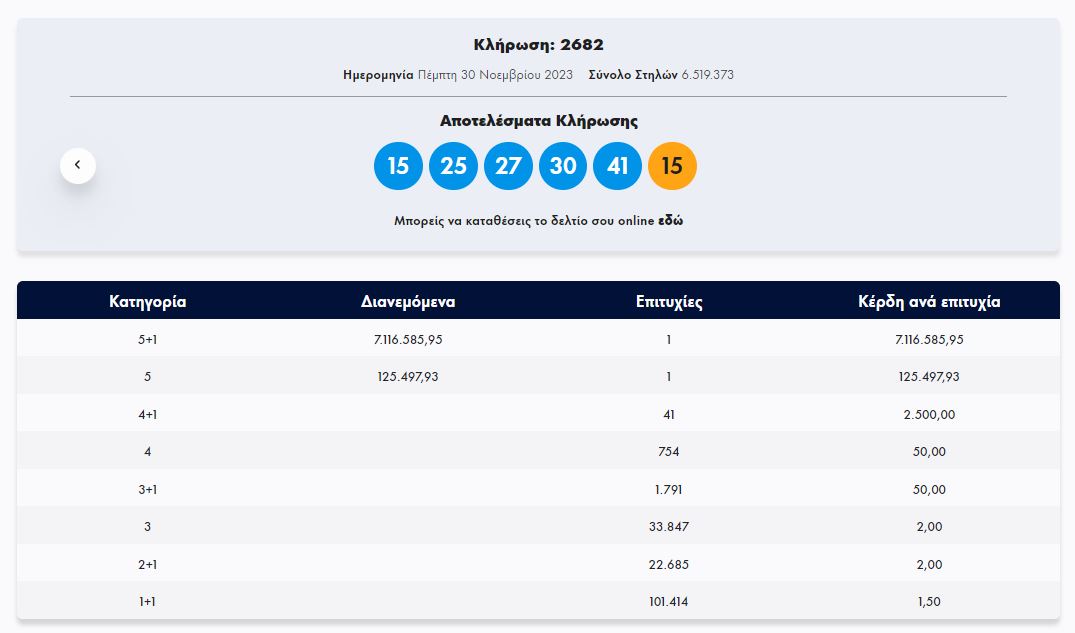Click the 'Κατηγορία' column header
Screen dimensions: 1075x633
pos(147,301)
